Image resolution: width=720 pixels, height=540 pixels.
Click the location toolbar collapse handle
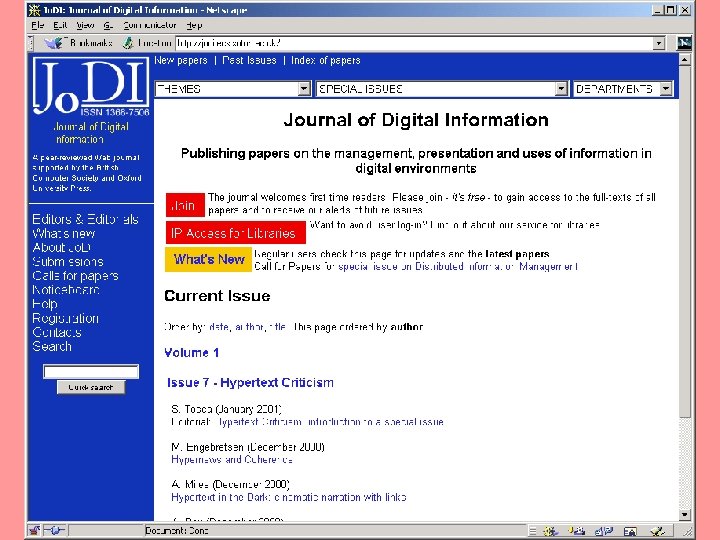pos(31,43)
